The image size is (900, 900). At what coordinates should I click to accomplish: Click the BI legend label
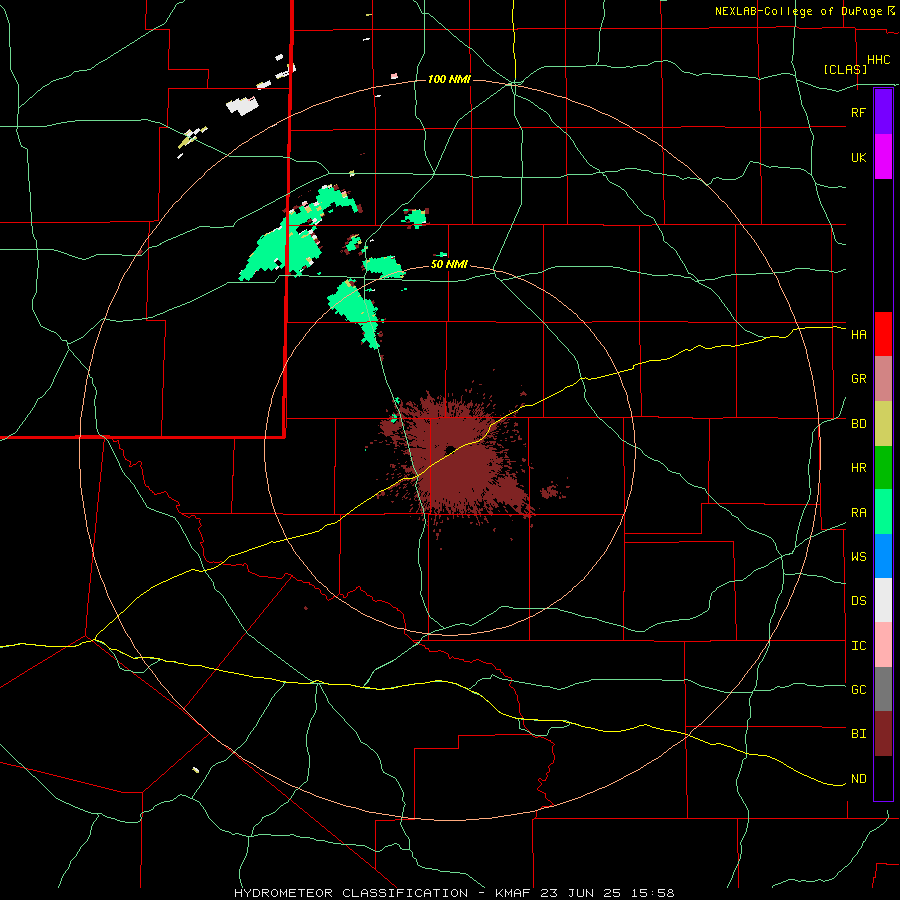858,734
